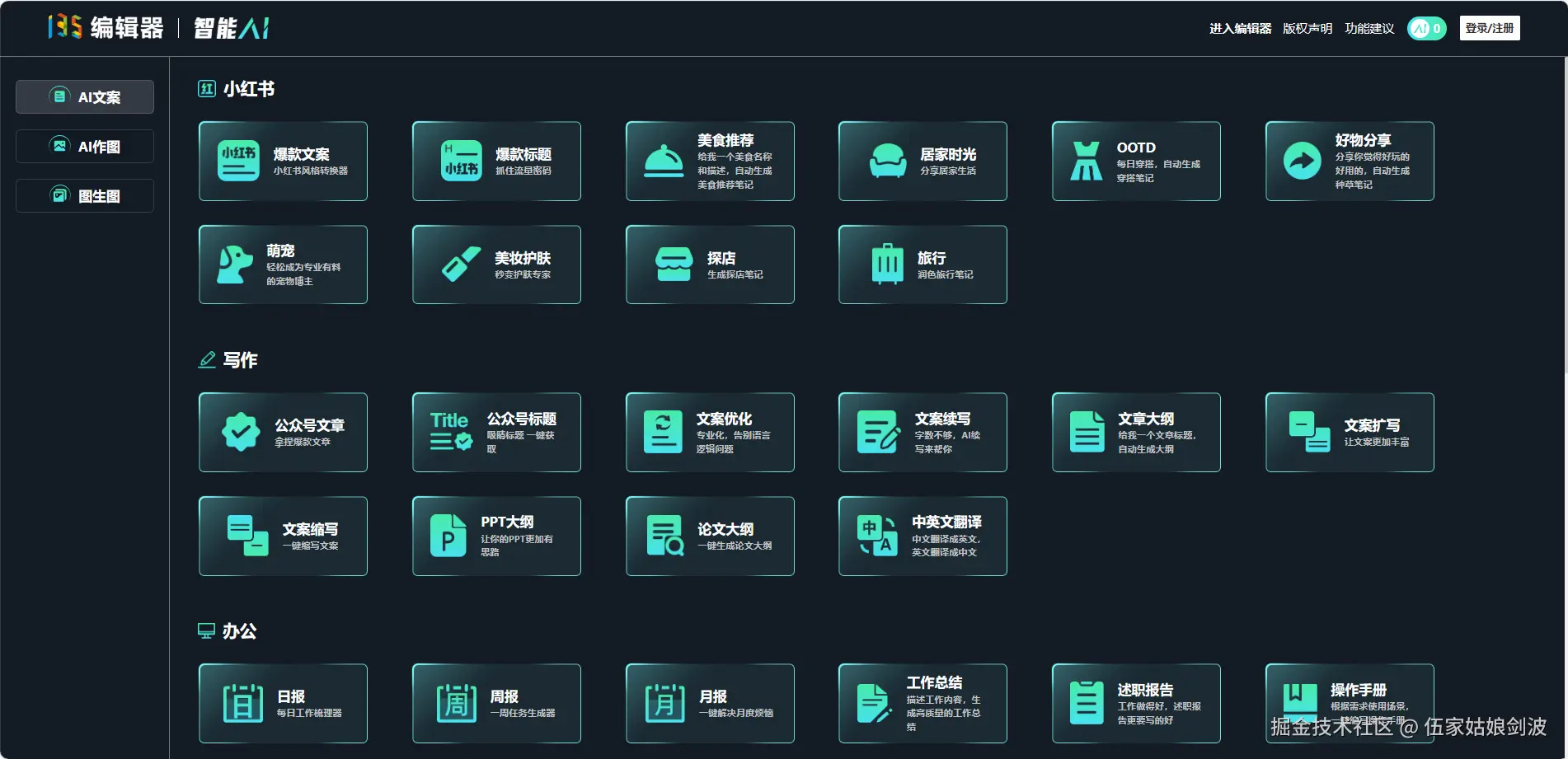Image resolution: width=1568 pixels, height=759 pixels.
Task: Select the 文章大纲 document icon
Action: pyautogui.click(x=1087, y=432)
